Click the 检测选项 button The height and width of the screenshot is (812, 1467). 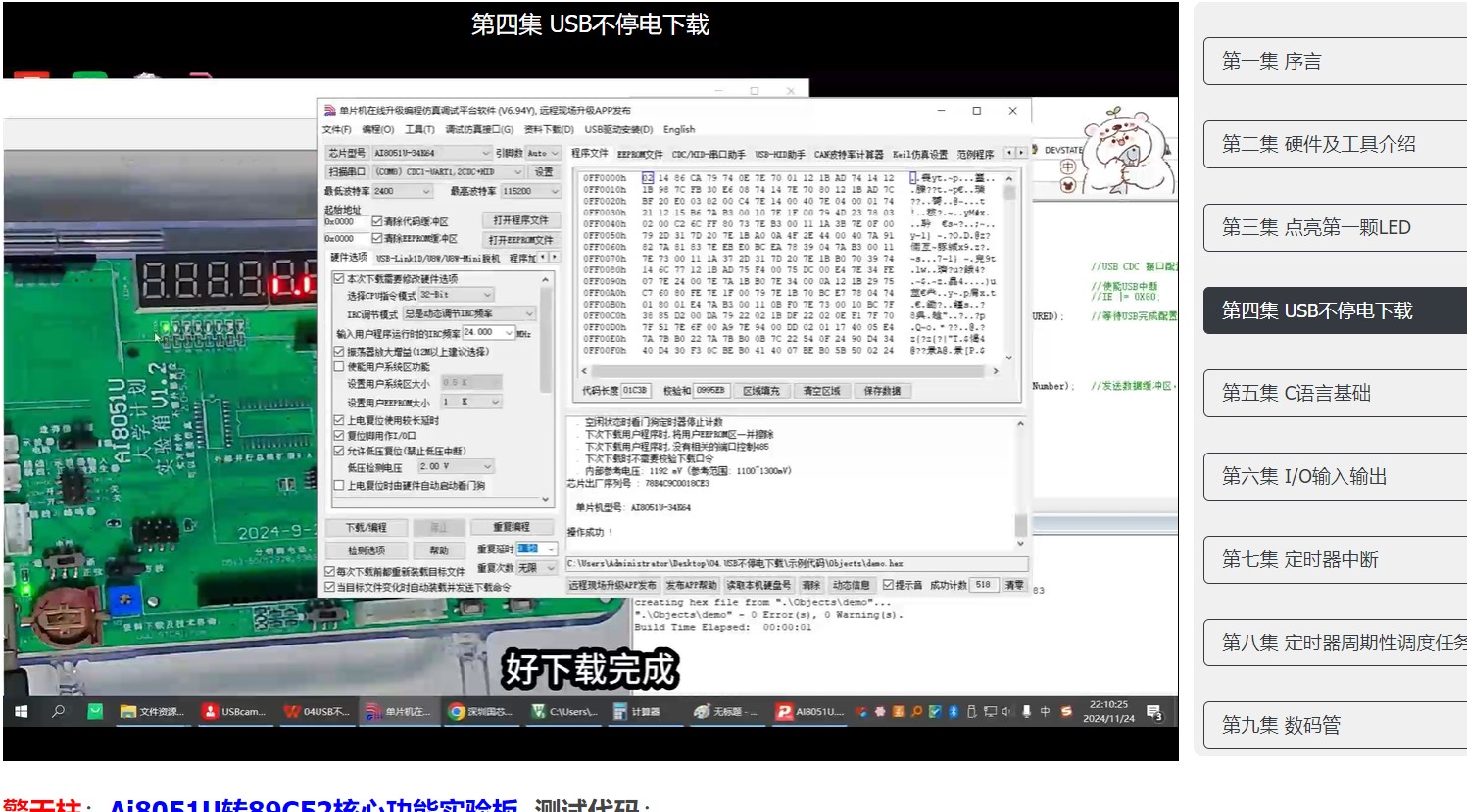coord(367,550)
